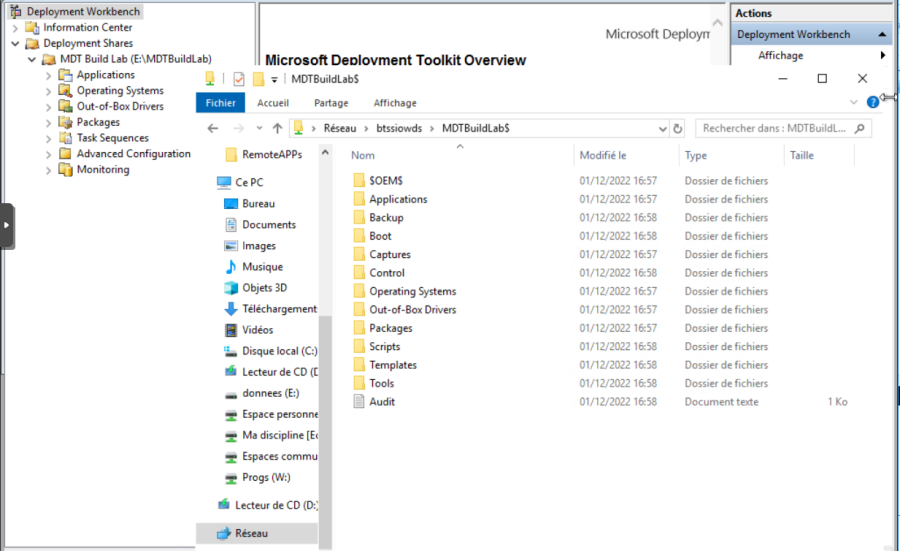
Task: Select the Audit text document icon
Action: coord(359,402)
